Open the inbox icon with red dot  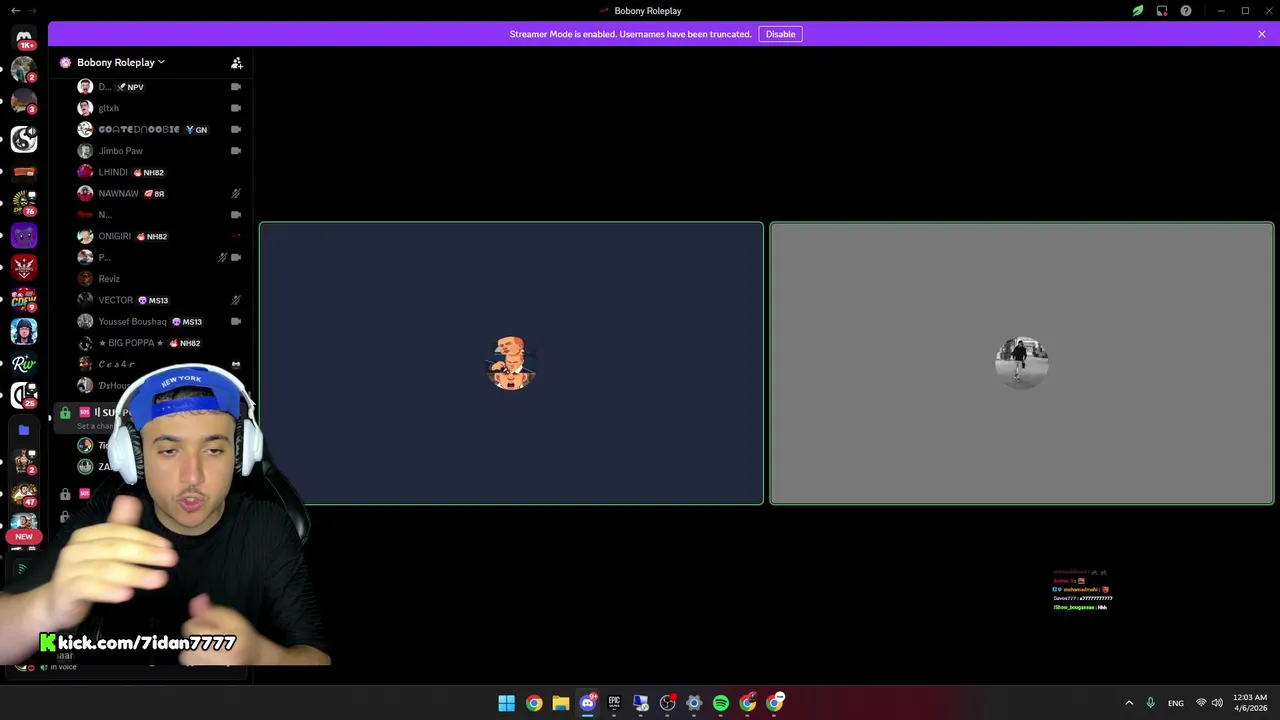1162,11
